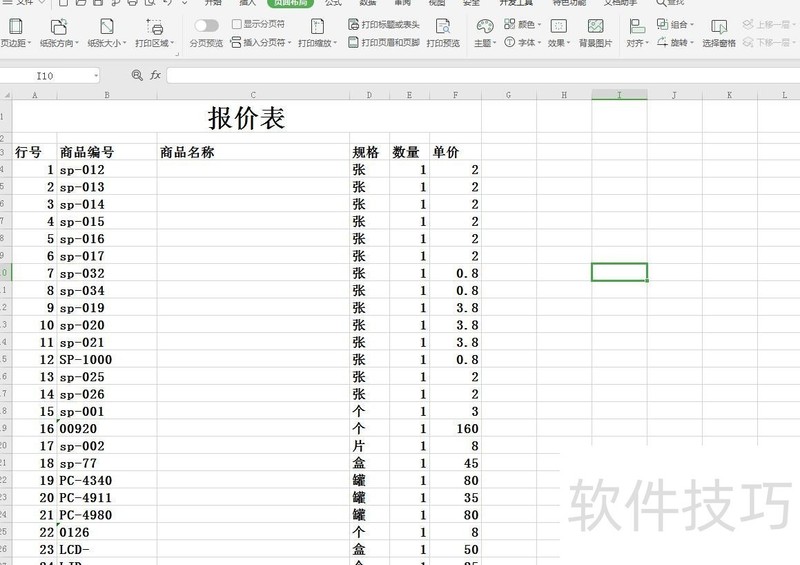Click cell containing LCD-
This screenshot has height=565, width=800.
(x=107, y=549)
